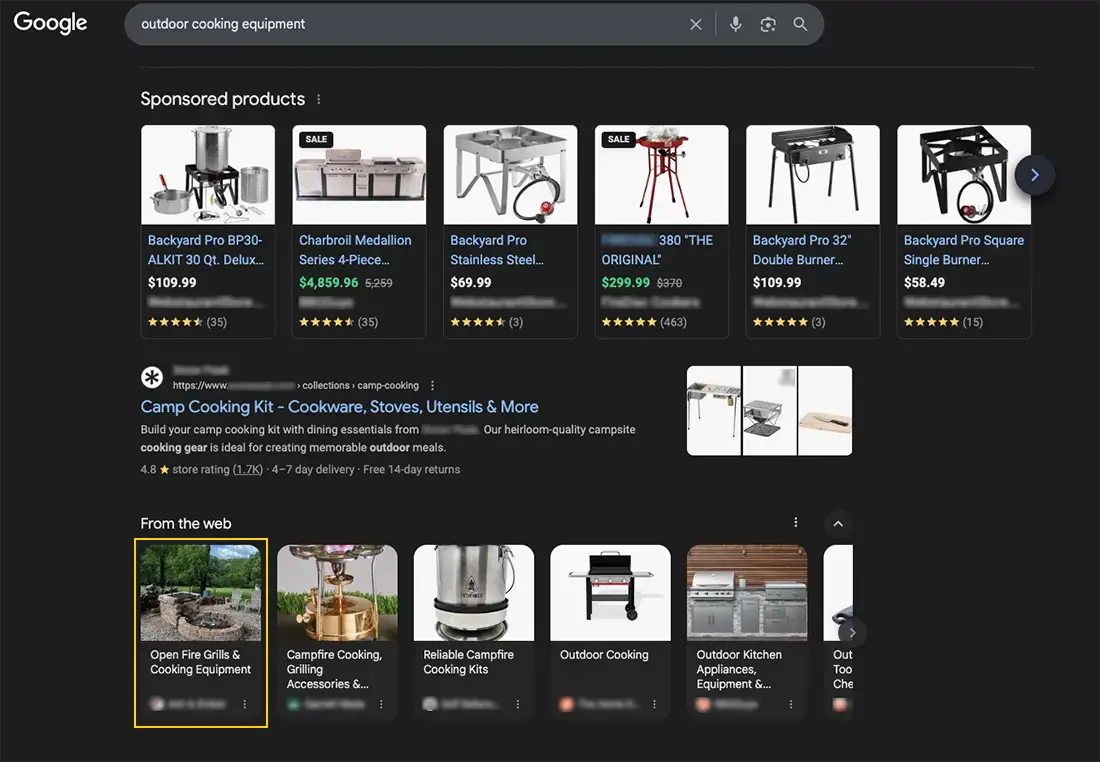Viewport: 1100px width, 762px height.
Task: Click the Google logo
Action: click(51, 22)
